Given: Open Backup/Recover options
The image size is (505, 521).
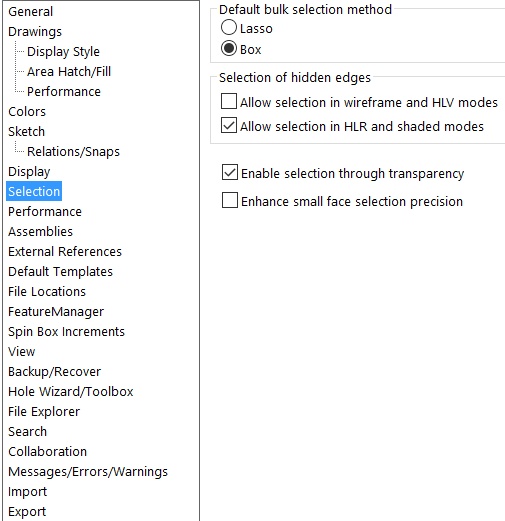Looking at the screenshot, I should pyautogui.click(x=54, y=372).
